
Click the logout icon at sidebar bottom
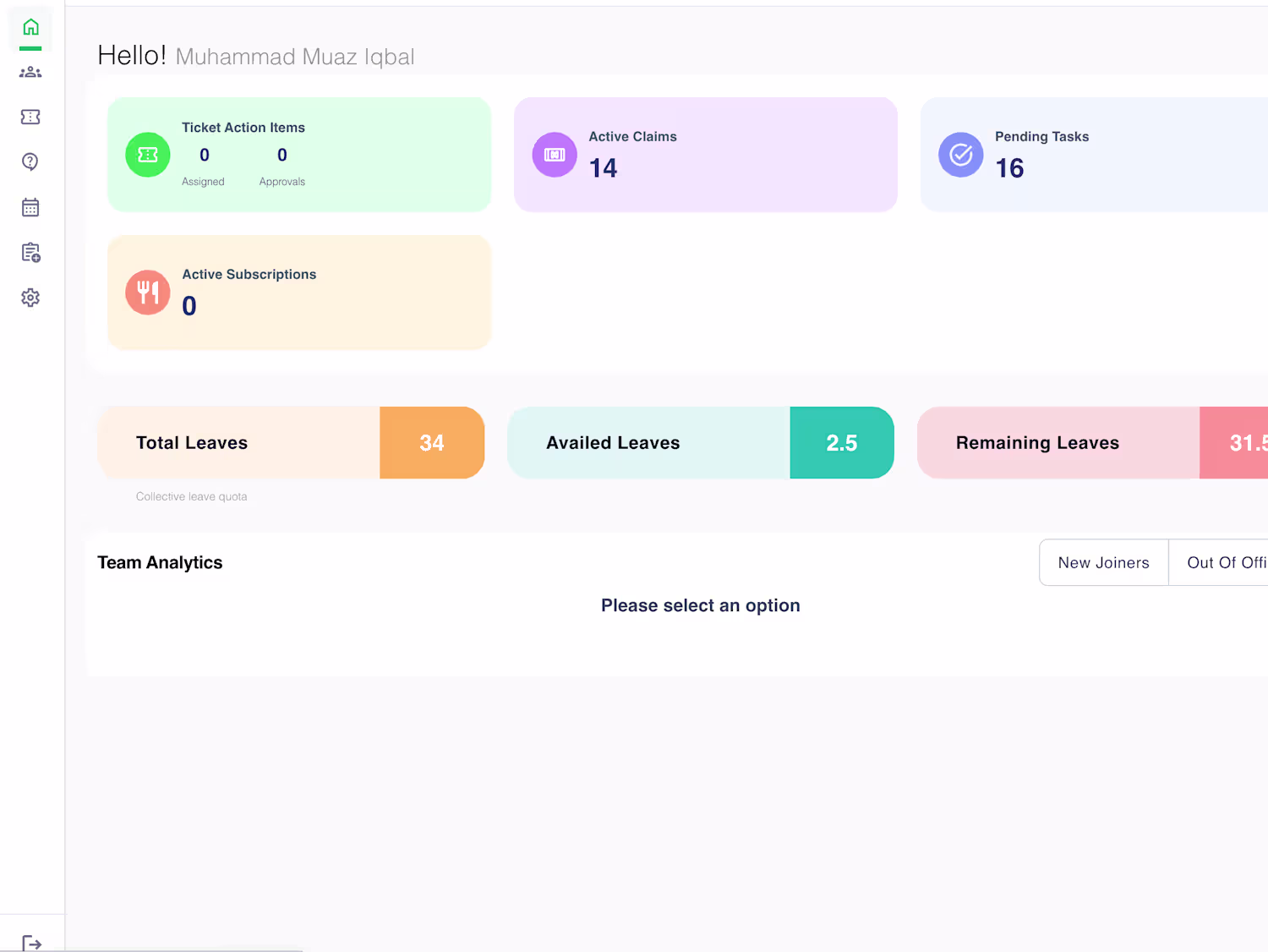31,943
